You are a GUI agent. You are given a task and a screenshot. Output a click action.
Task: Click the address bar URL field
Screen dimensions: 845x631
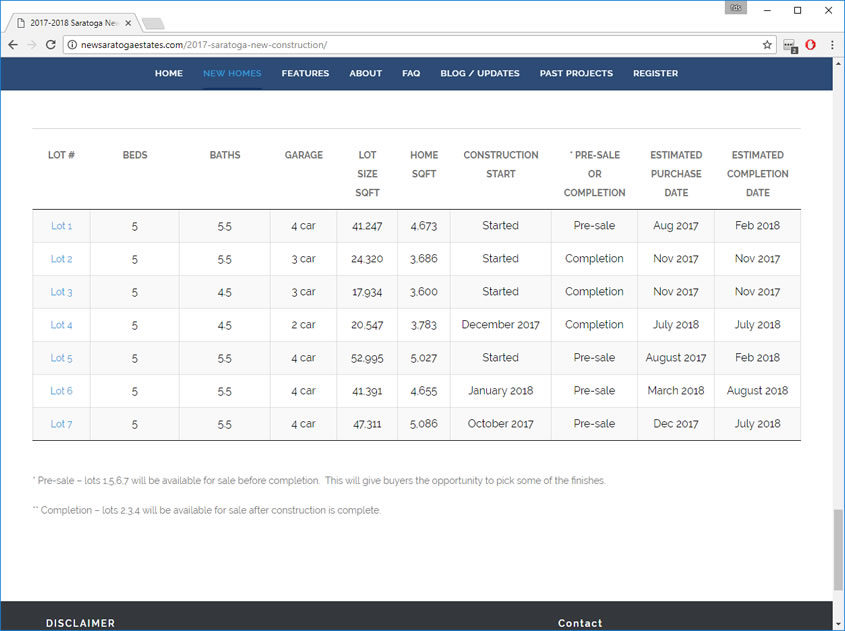400,45
